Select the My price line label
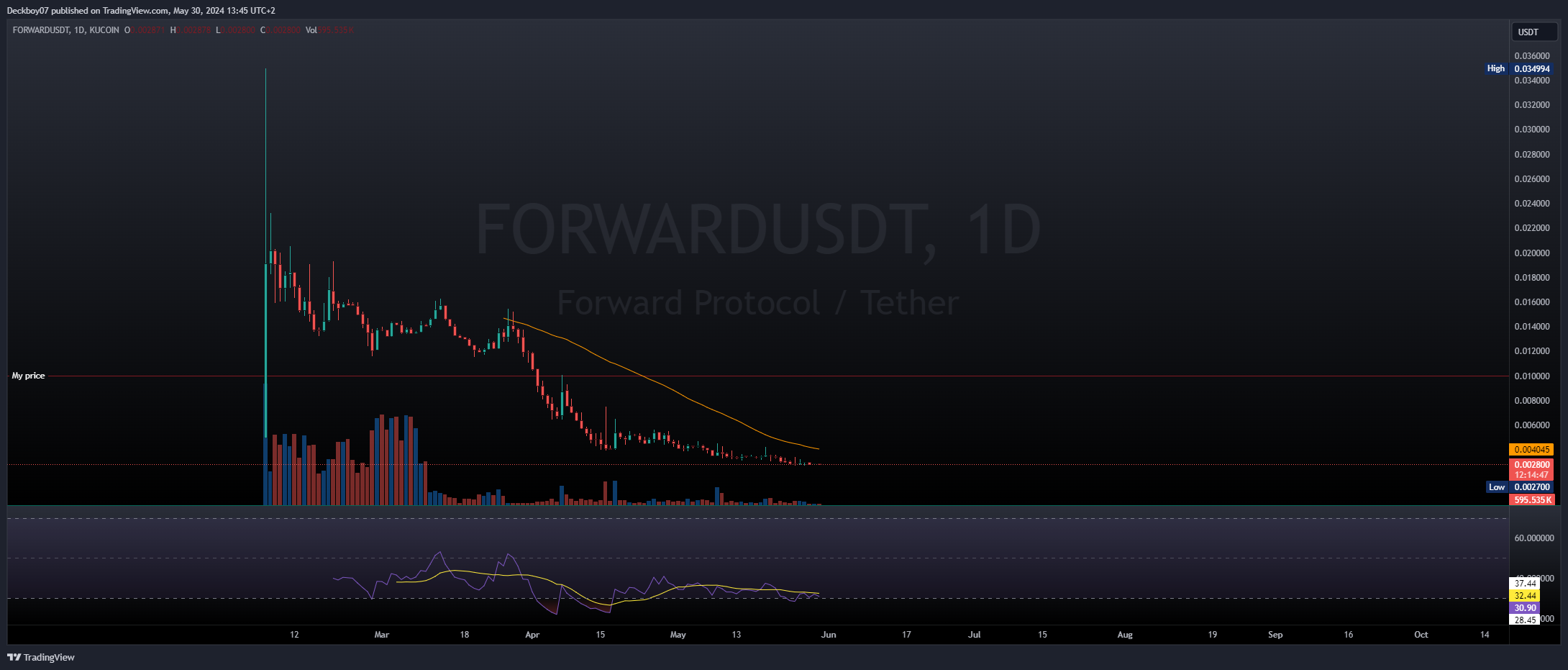Image resolution: width=1568 pixels, height=670 pixels. click(28, 376)
